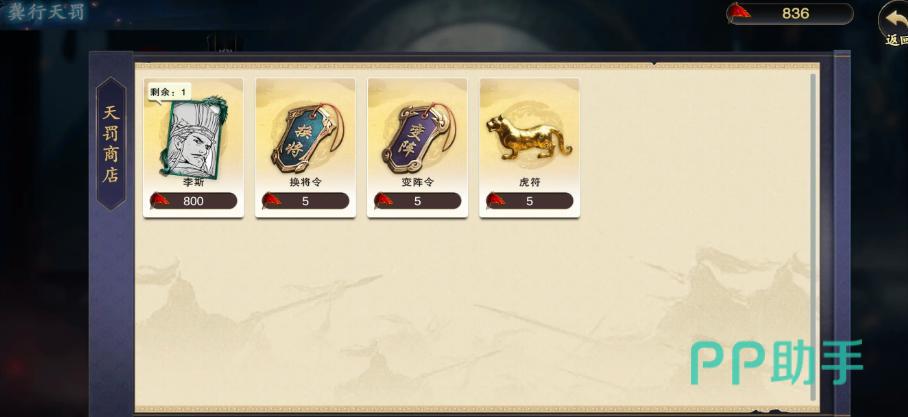
Task: Buy 变阵令 using its 5 price button
Action: click(x=418, y=201)
